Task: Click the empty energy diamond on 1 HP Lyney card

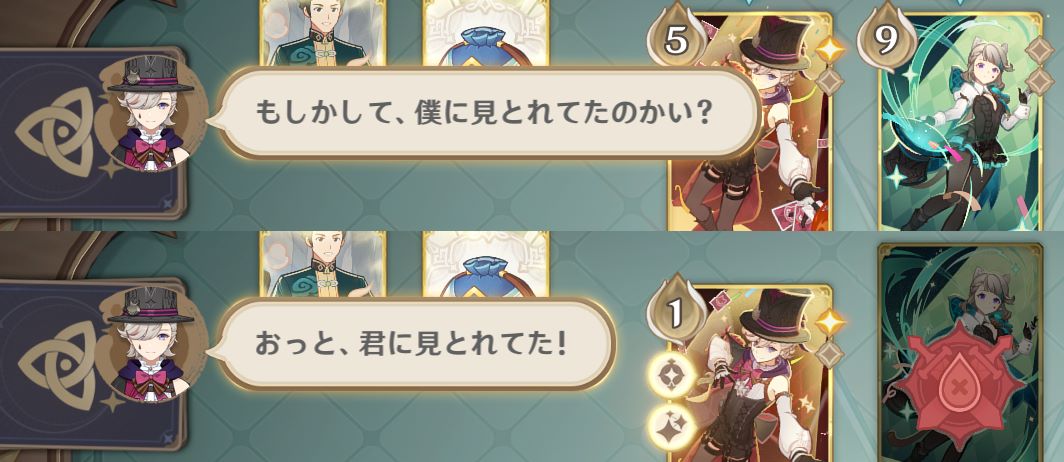Action: [x=829, y=354]
